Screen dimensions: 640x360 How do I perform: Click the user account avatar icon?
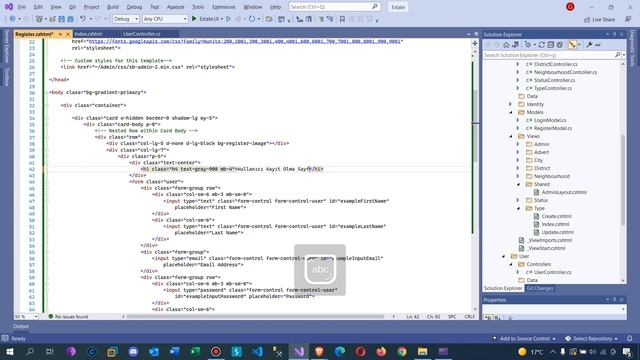(570, 7)
